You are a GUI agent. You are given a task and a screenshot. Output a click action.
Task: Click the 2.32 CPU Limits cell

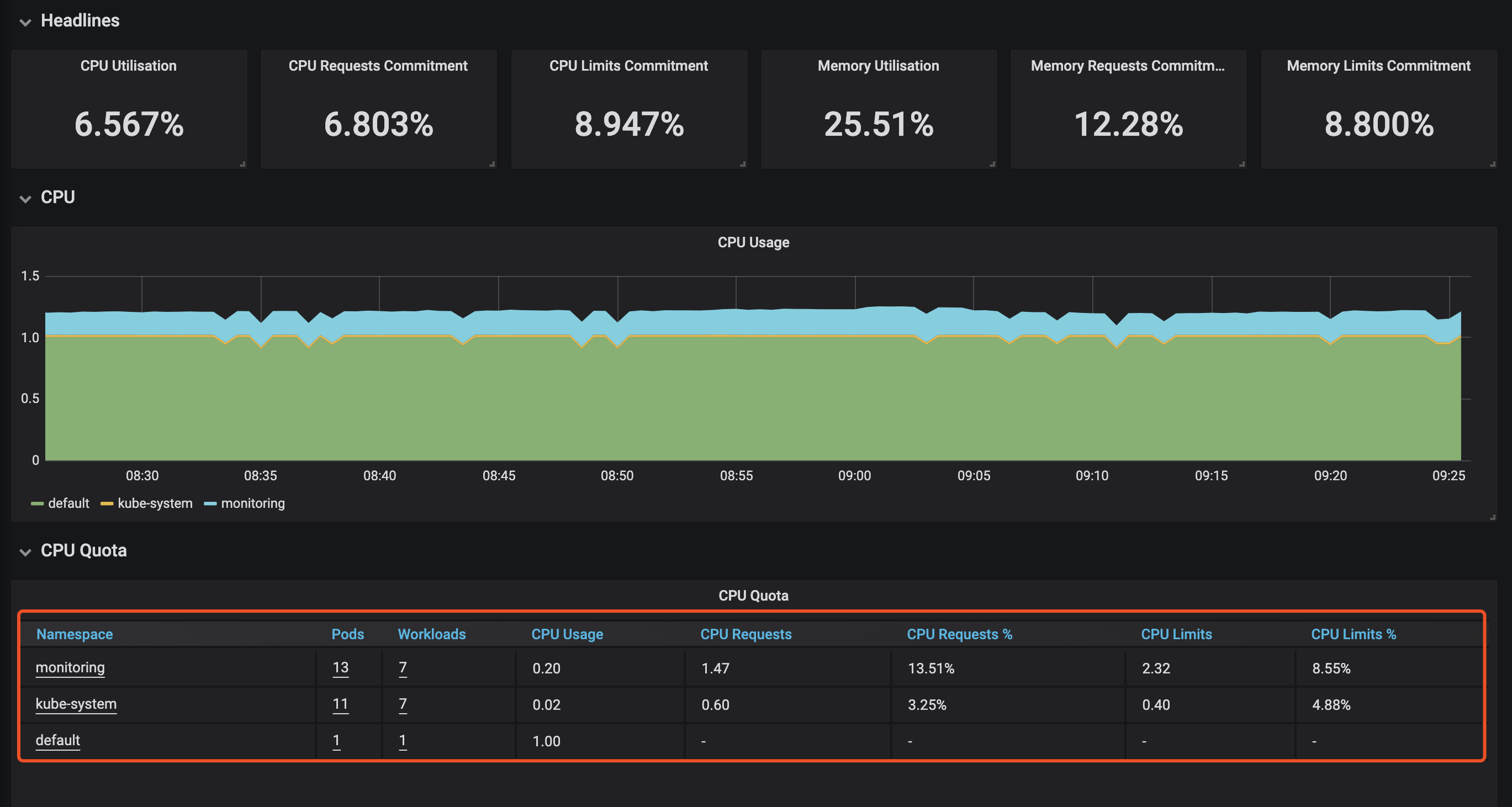click(x=1156, y=668)
